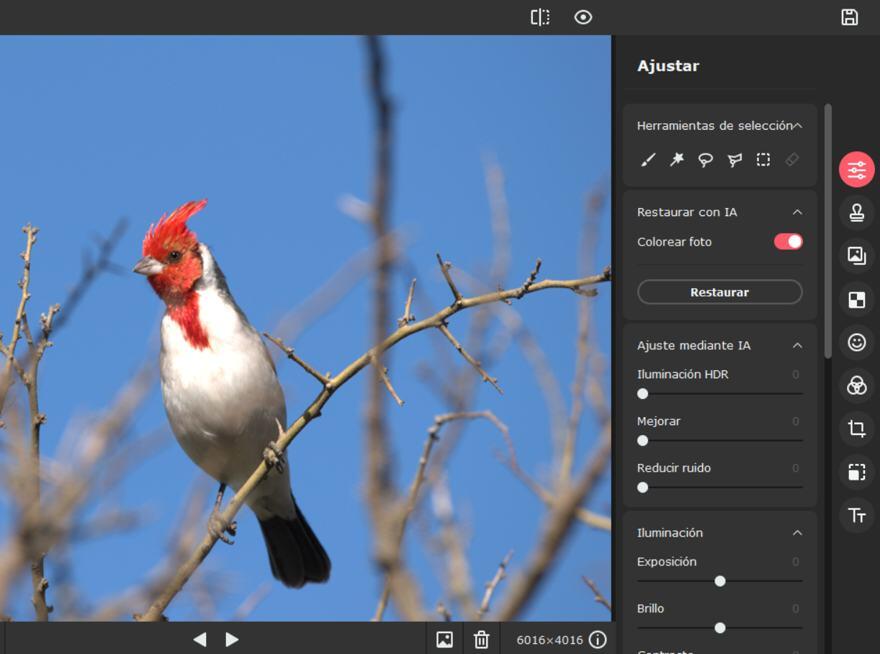This screenshot has width=880, height=654.
Task: Select the magic wand selection tool
Action: pos(677,160)
